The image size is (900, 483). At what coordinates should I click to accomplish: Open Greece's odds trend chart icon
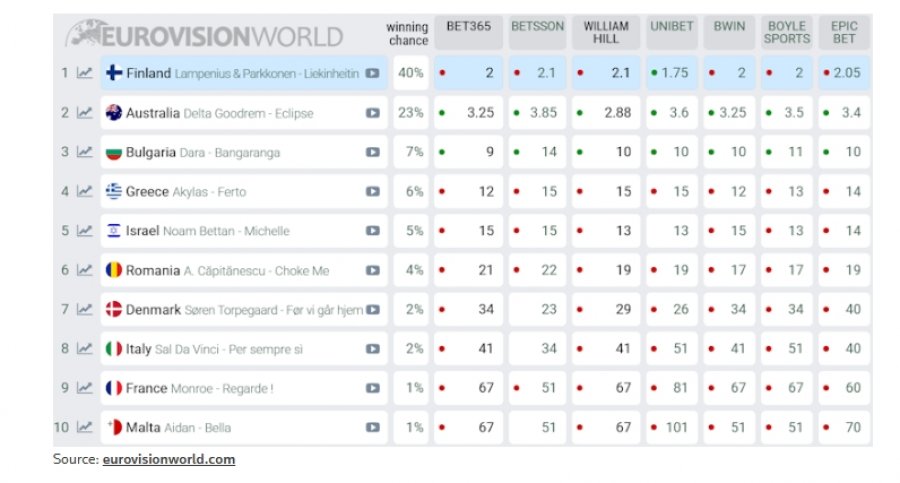coord(84,191)
